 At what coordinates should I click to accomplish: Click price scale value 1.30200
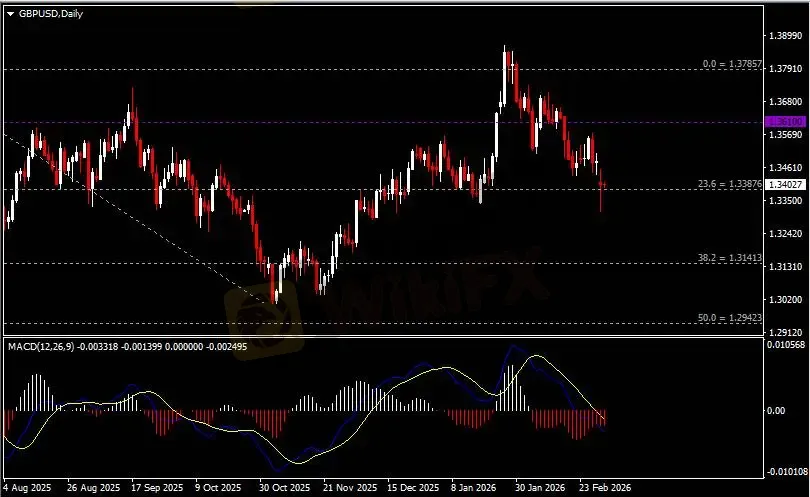[x=785, y=300]
